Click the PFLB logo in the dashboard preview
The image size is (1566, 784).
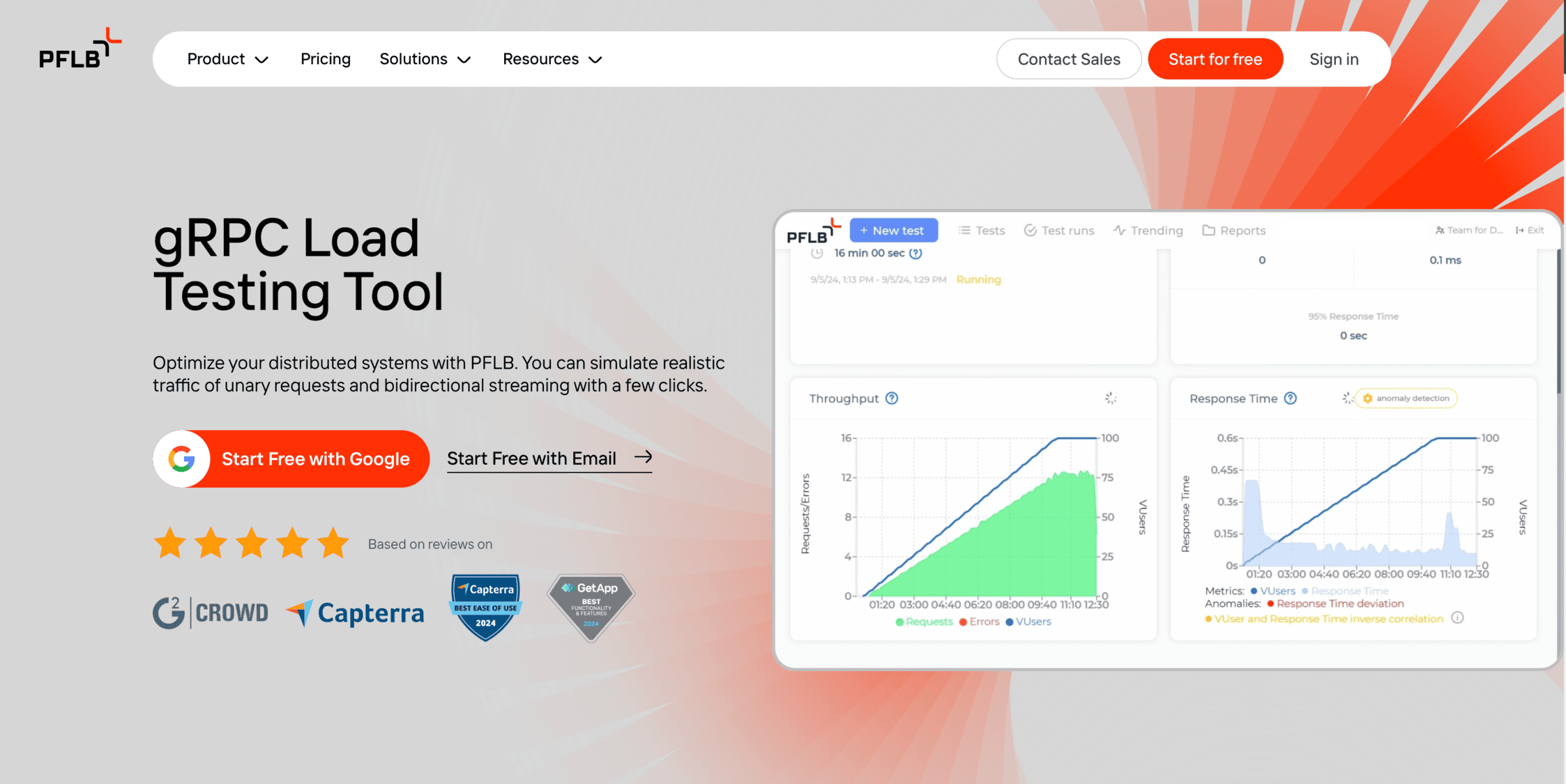click(x=814, y=231)
